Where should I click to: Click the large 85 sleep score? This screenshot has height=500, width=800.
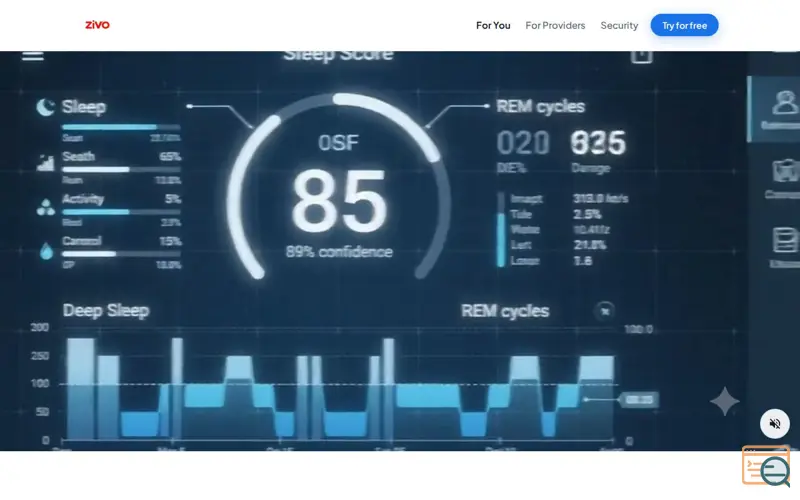point(339,201)
